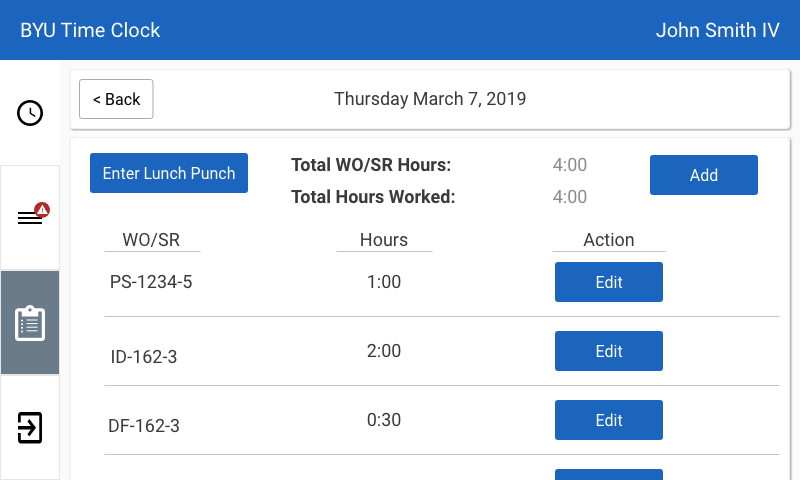Select the PS-1234-5 work order label

(x=151, y=282)
